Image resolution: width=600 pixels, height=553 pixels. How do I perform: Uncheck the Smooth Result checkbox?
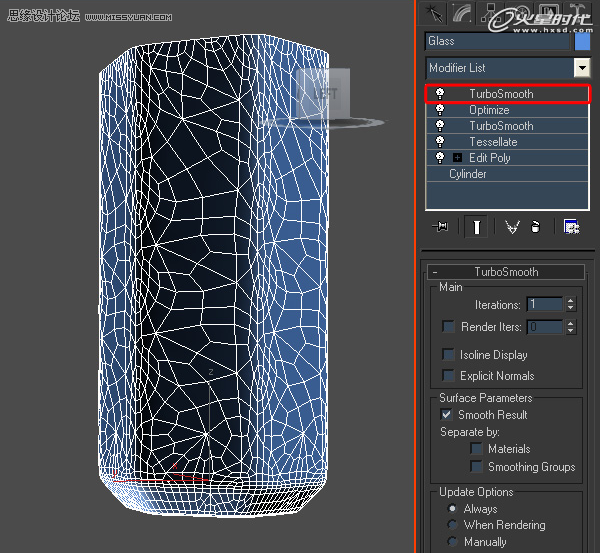point(446,414)
